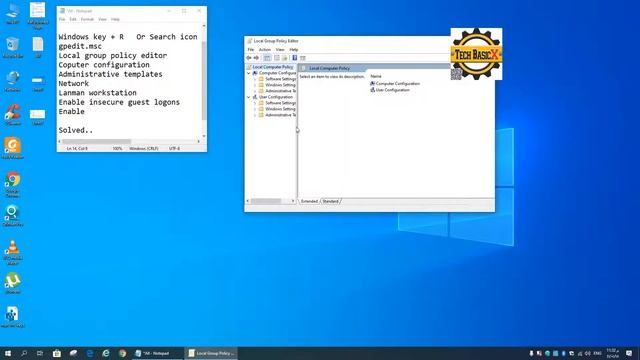Open the Windows Start button
Screen dimensions: 640x360
click(x=8, y=353)
